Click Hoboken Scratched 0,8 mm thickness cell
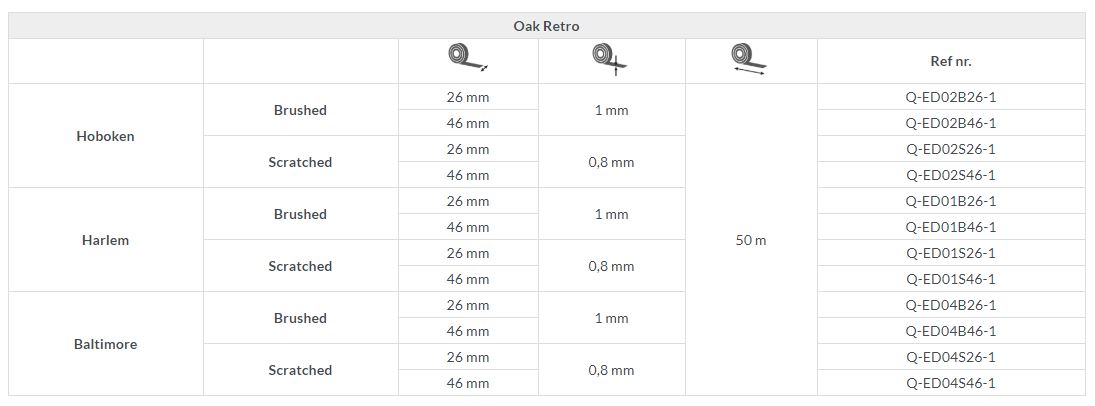The image size is (1095, 406). pyautogui.click(x=612, y=162)
